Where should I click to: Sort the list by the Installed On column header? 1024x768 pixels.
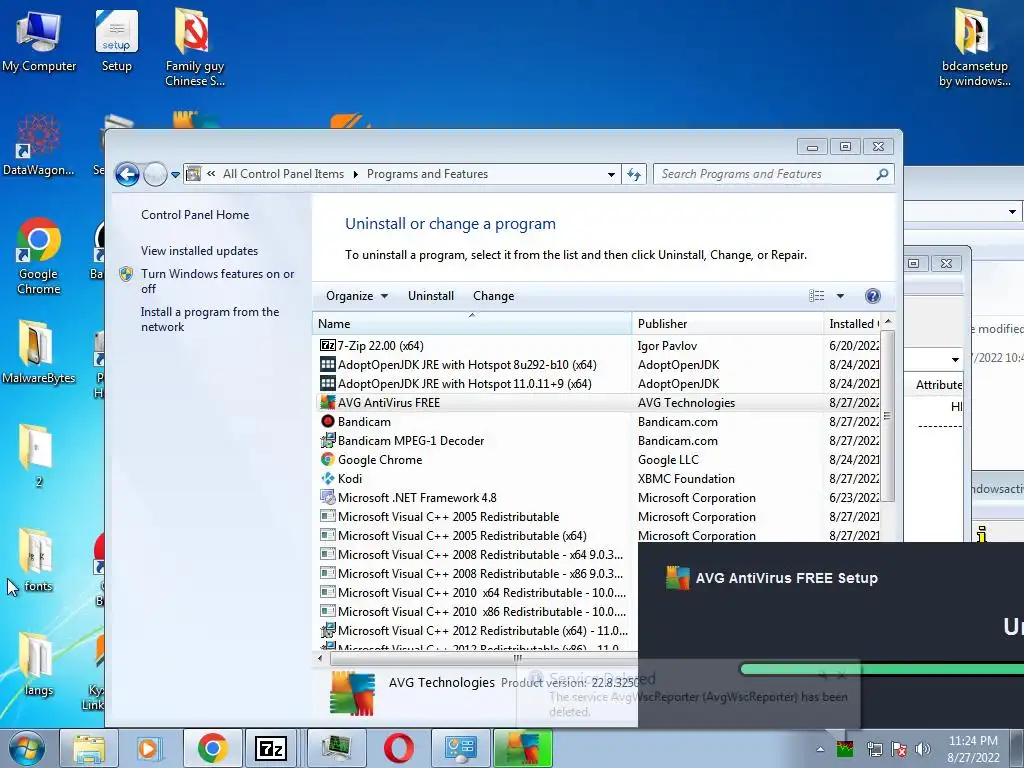click(x=852, y=324)
